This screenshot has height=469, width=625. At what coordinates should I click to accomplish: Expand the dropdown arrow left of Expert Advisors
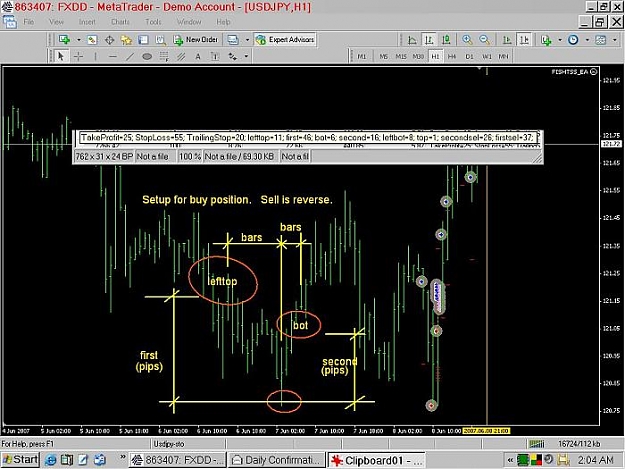pyautogui.click(x=247, y=40)
